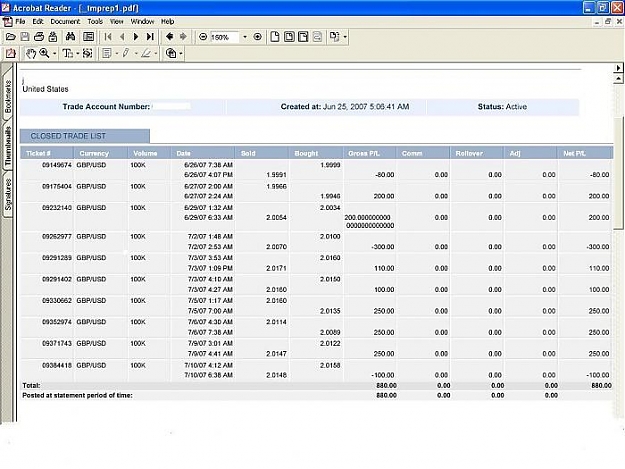Expand the Zoom tool dropdown arrow

click(x=55, y=53)
